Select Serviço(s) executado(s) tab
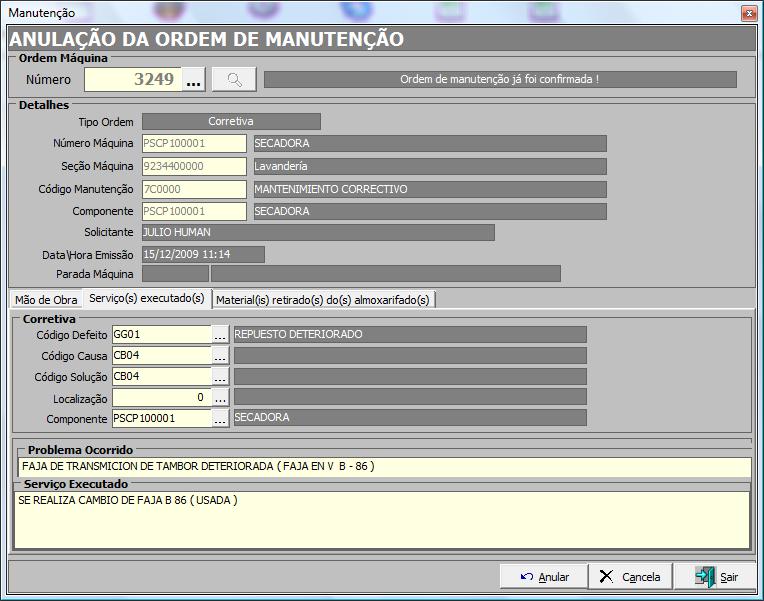 [147, 298]
